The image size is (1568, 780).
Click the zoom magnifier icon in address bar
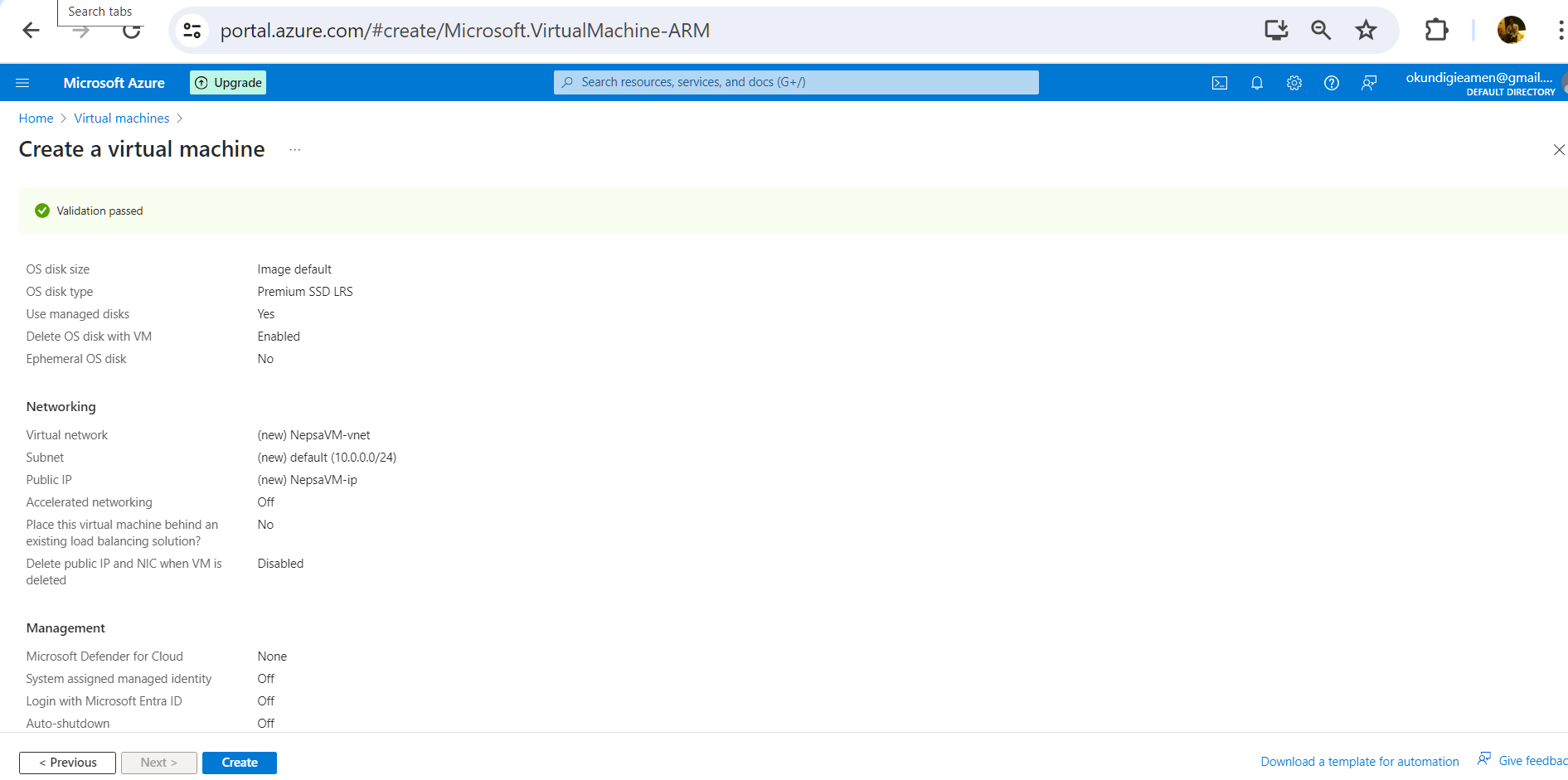click(x=1321, y=31)
